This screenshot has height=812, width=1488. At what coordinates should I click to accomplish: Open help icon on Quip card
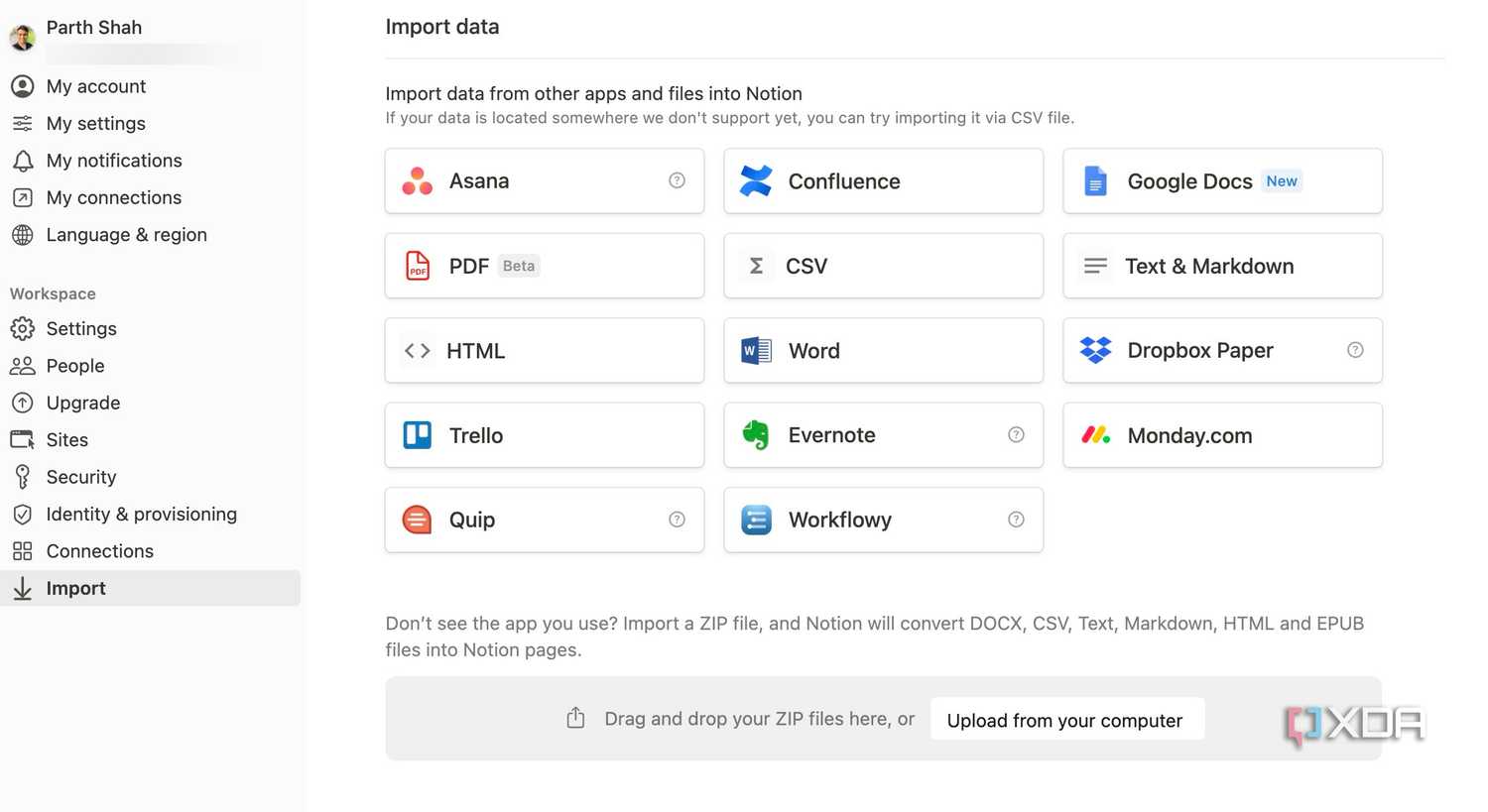[677, 520]
